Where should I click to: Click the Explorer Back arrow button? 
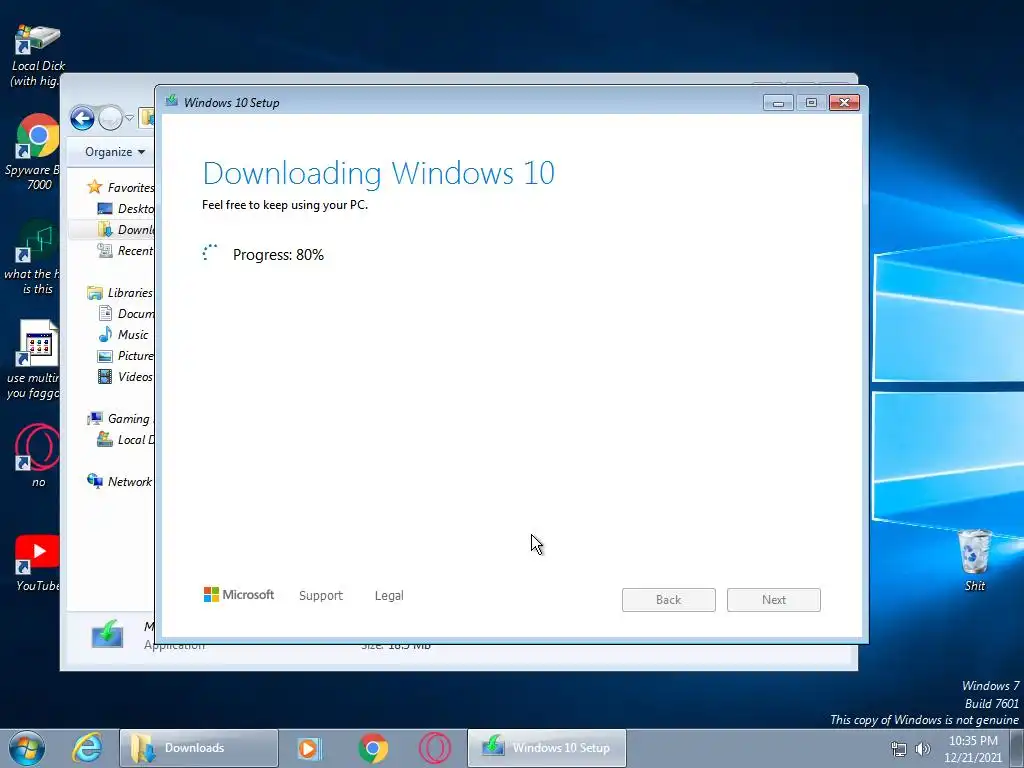[82, 119]
